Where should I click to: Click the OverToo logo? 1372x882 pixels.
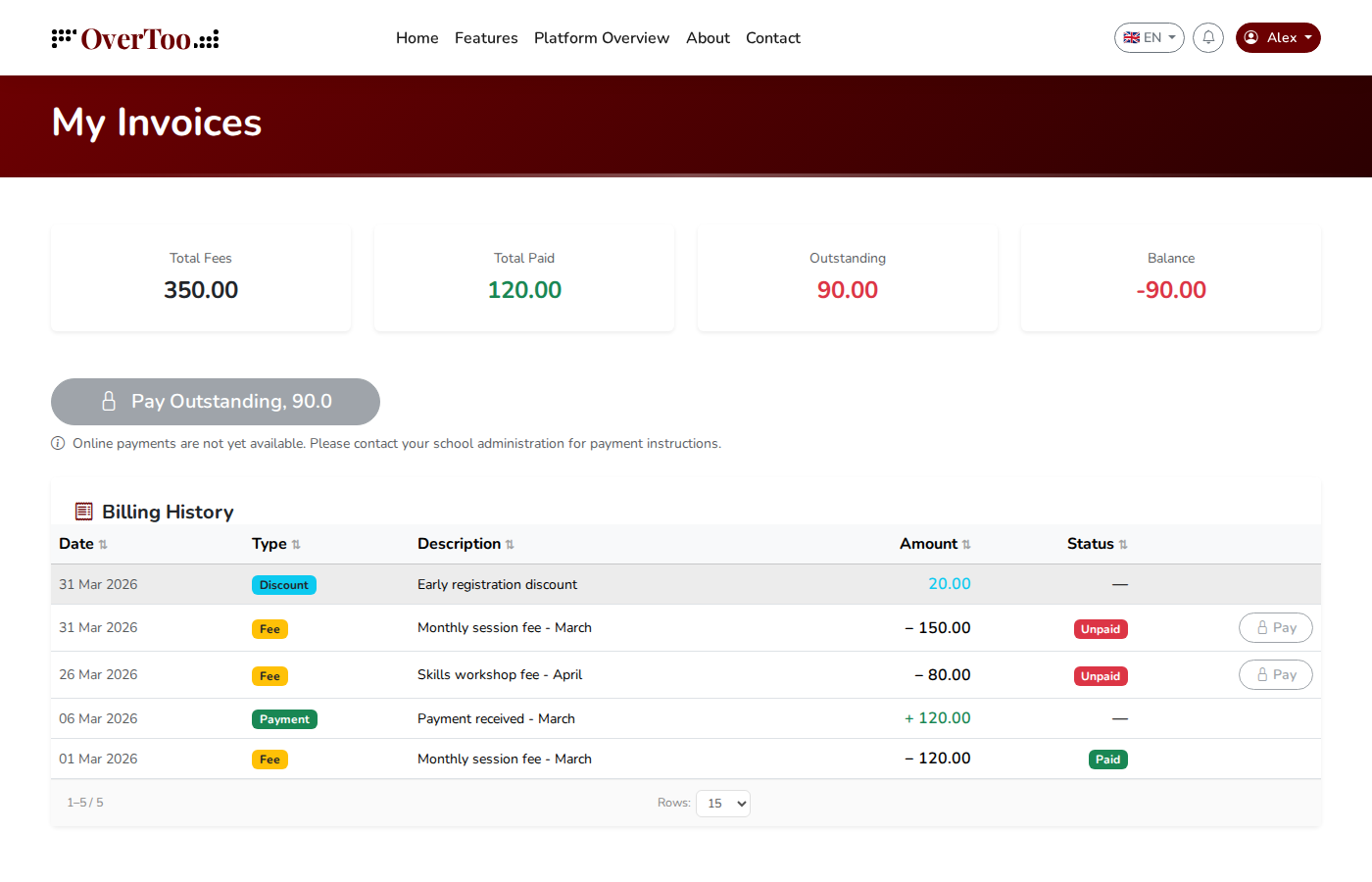click(134, 37)
